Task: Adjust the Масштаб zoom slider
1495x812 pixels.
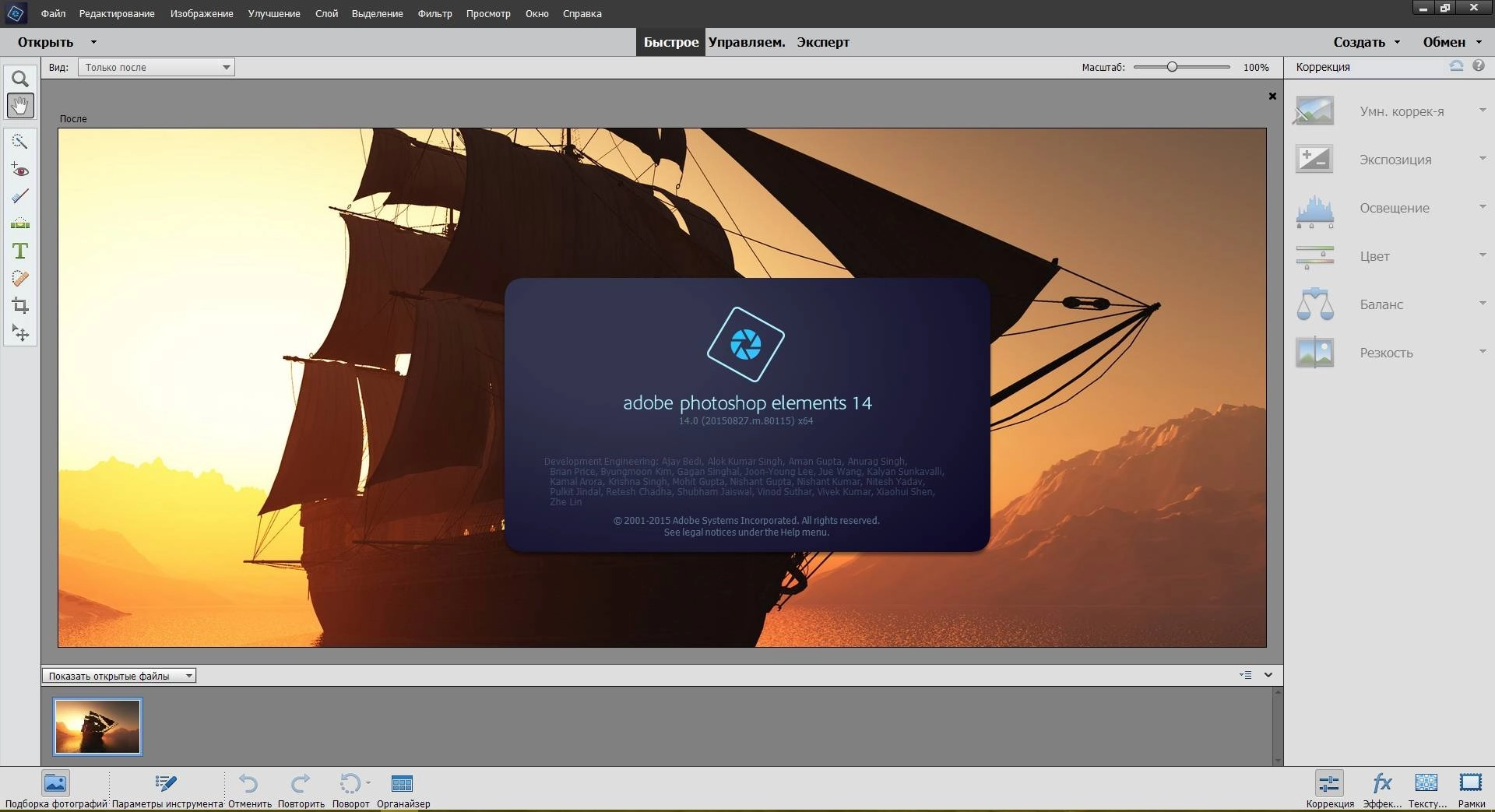Action: [1172, 67]
